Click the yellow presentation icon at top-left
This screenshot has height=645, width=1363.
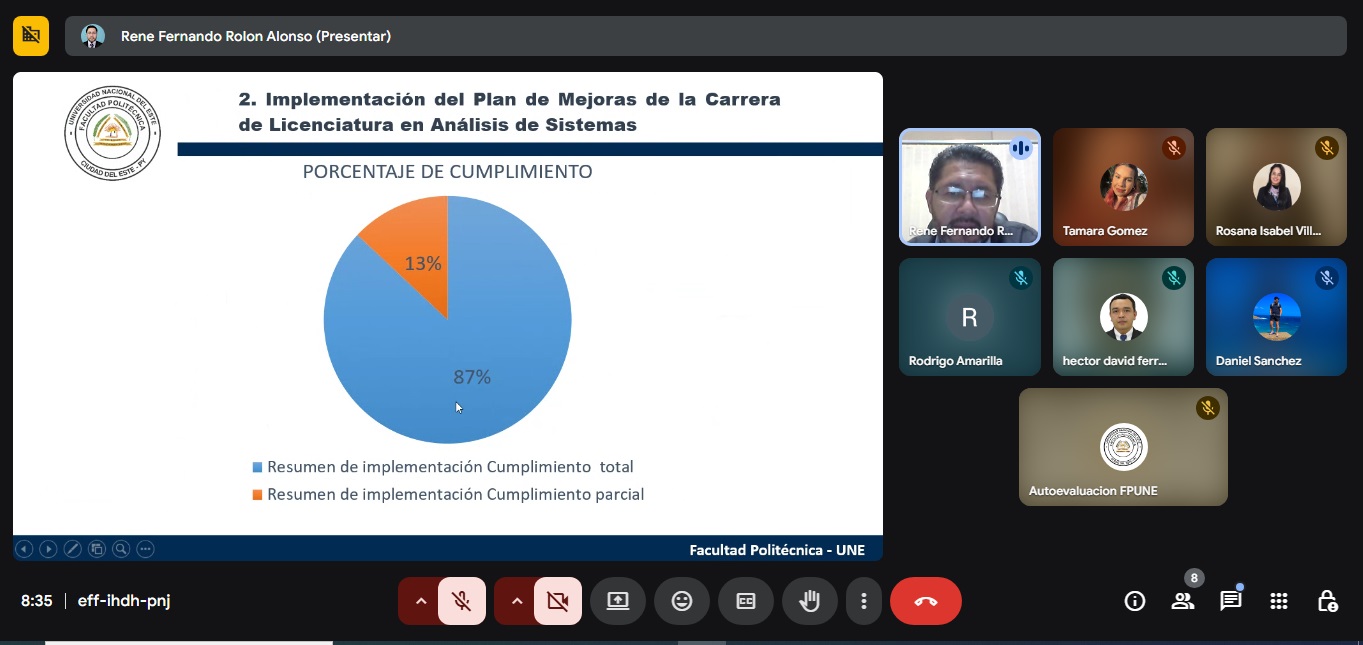(x=31, y=36)
